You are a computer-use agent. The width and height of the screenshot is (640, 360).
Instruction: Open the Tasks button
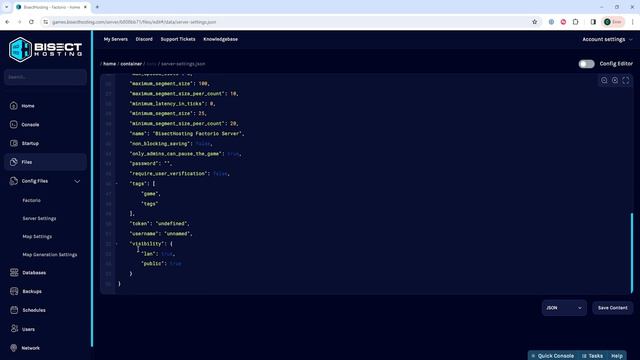(593, 356)
